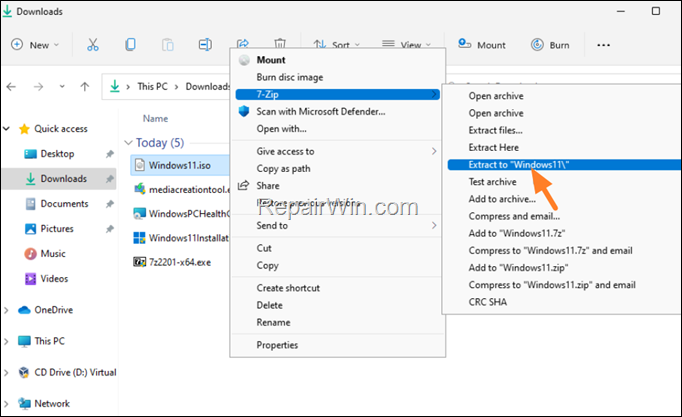Click the pin icon beside Documents
Image resolution: width=682 pixels, height=417 pixels.
(110, 203)
